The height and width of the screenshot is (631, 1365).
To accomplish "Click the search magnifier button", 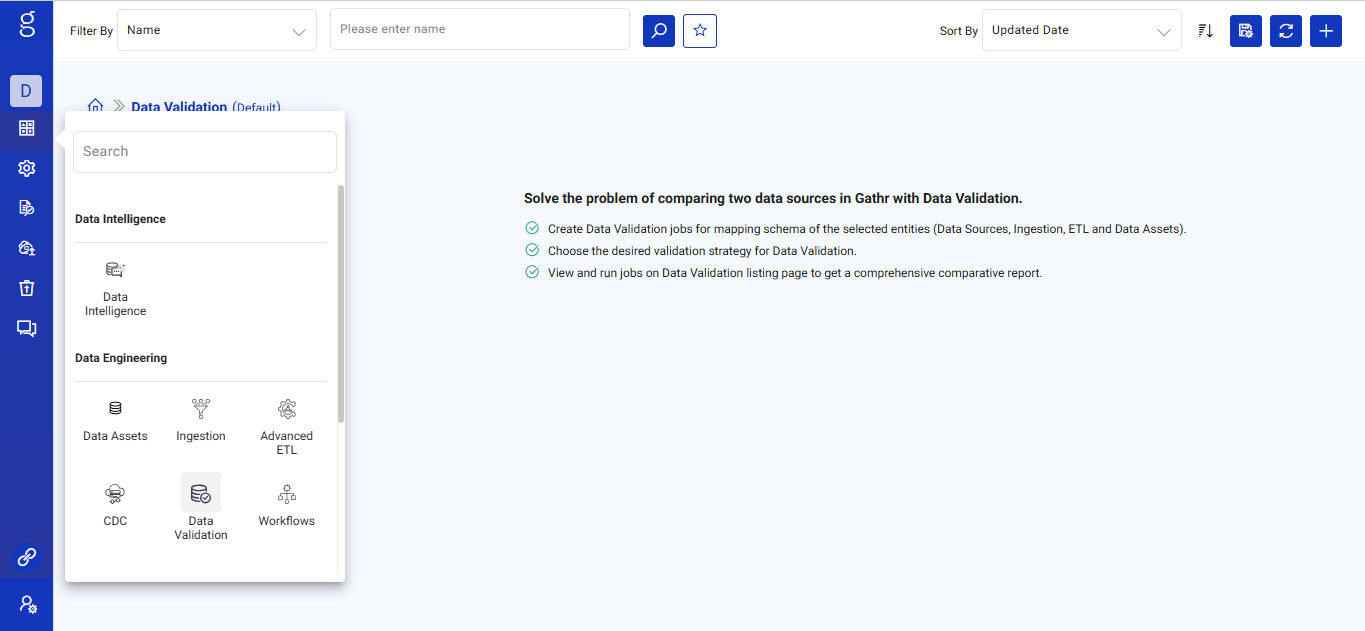I will pyautogui.click(x=659, y=31).
